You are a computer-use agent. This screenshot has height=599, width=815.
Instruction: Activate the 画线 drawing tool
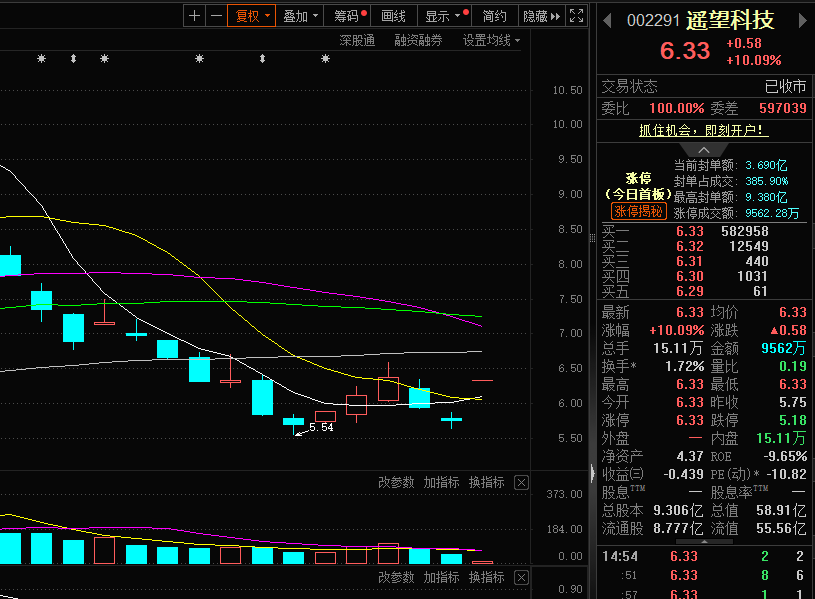pyautogui.click(x=394, y=16)
